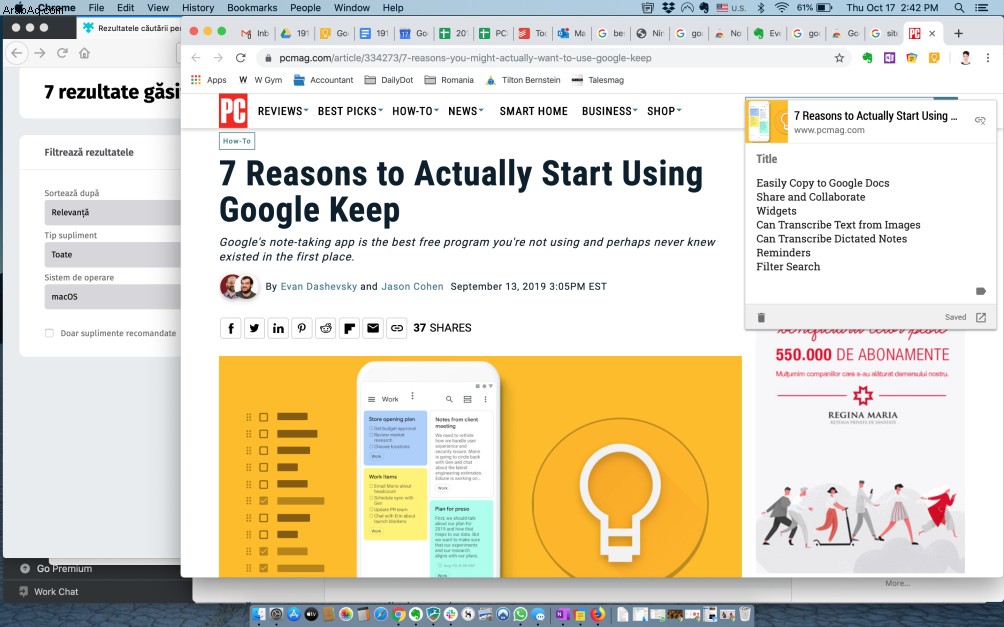Image resolution: width=1004 pixels, height=627 pixels.
Task: Share the article on Twitter
Action: point(254,328)
